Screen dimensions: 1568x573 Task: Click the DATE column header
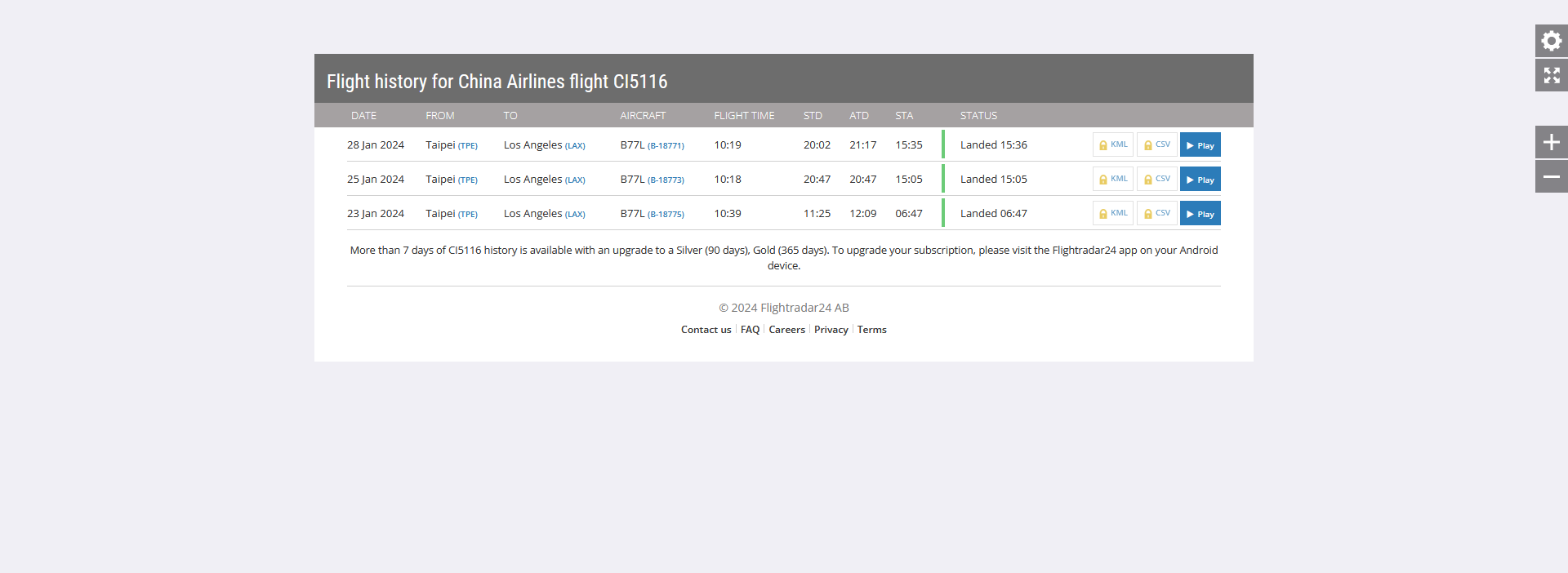(364, 116)
